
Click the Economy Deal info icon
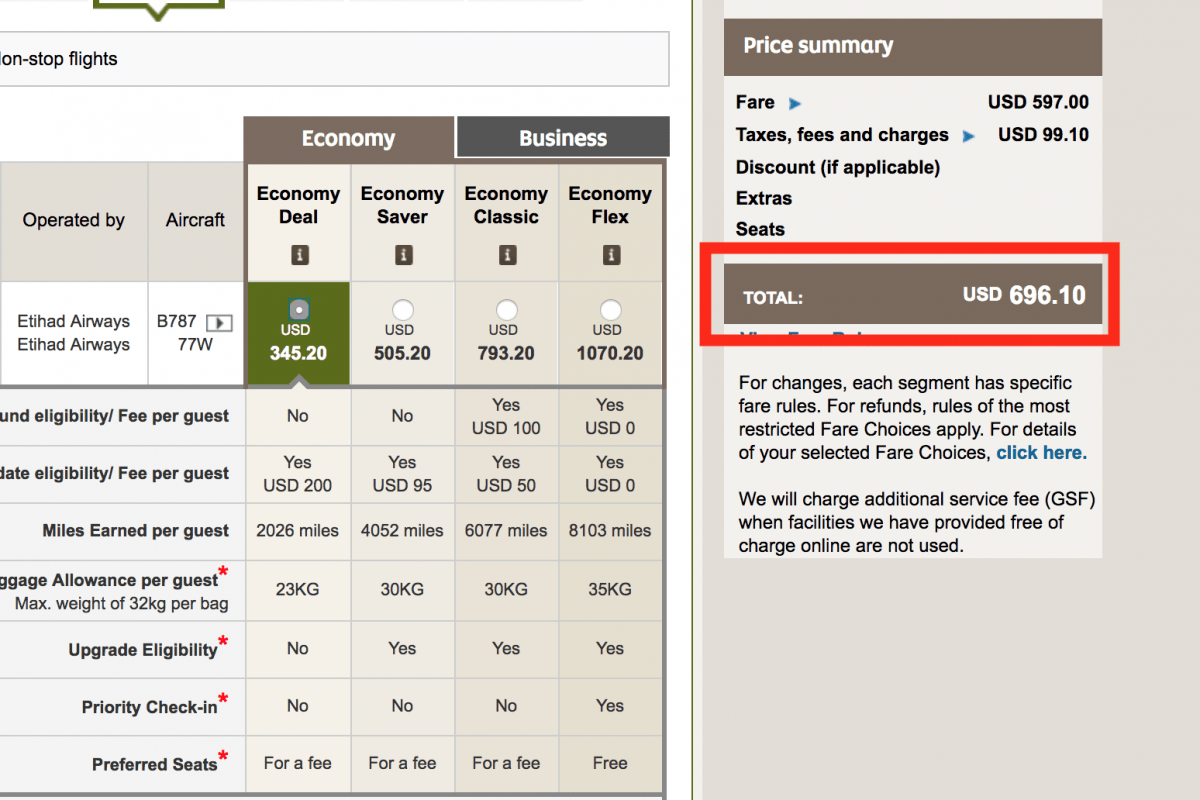click(x=299, y=256)
